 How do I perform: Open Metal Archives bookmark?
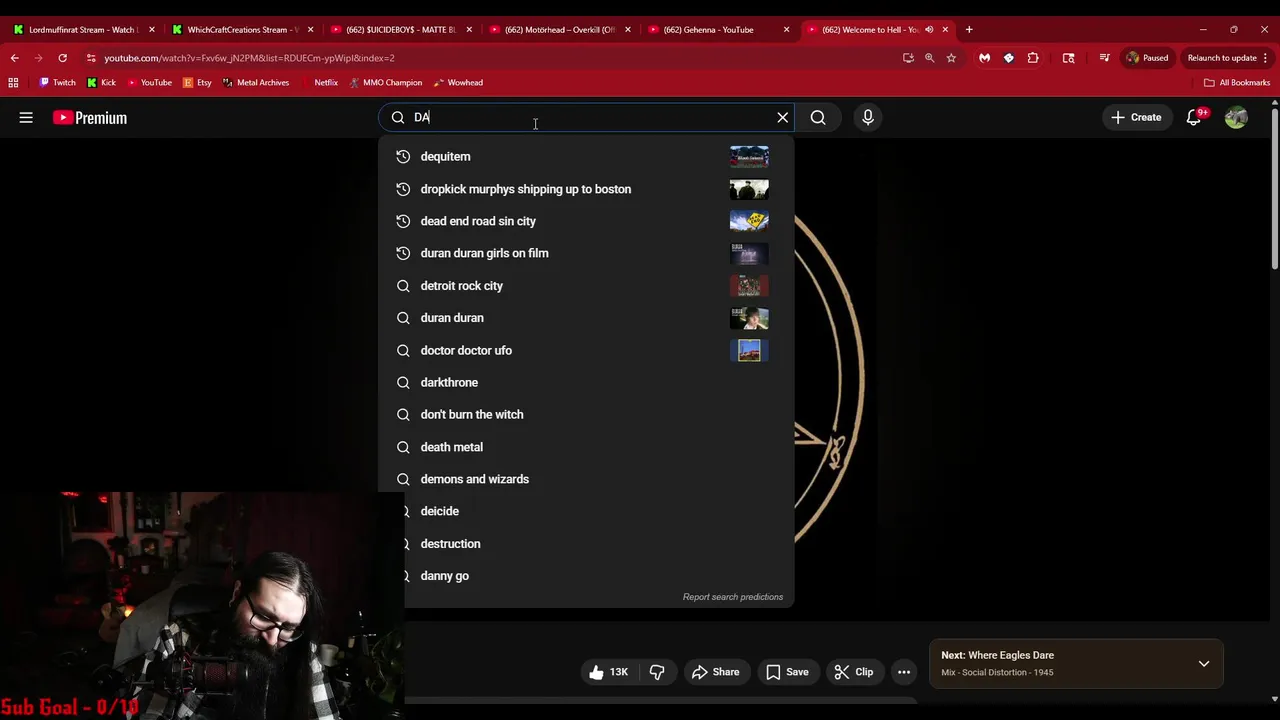pyautogui.click(x=256, y=83)
